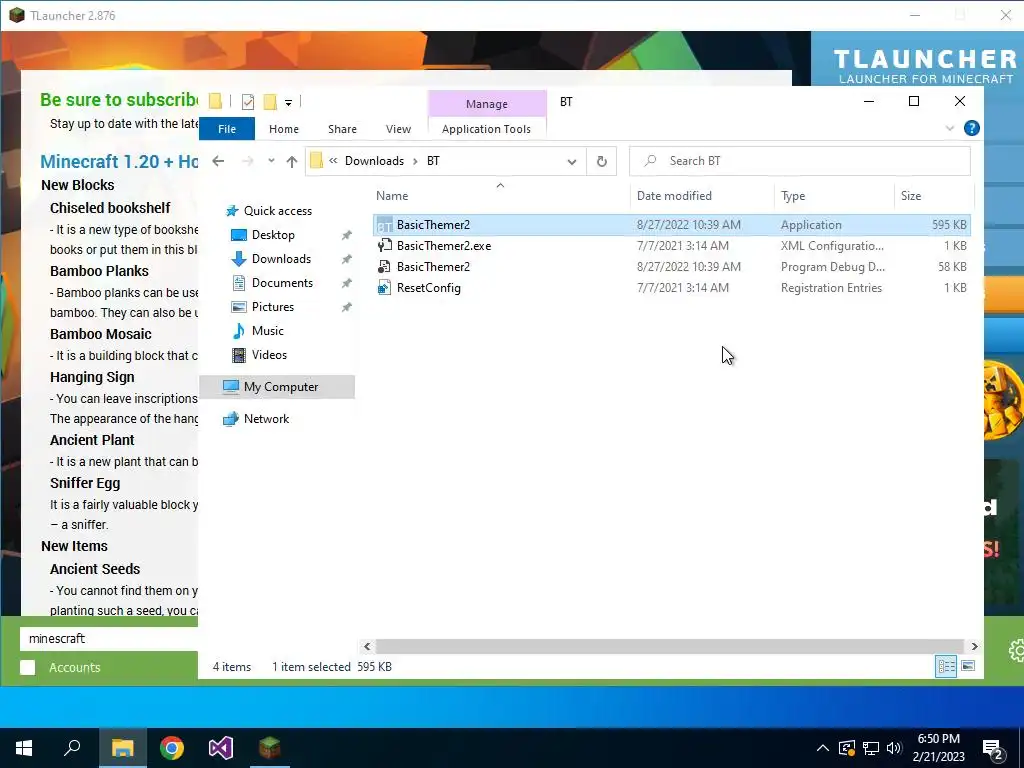The width and height of the screenshot is (1024, 768).
Task: Sort files by Date modified column
Action: click(x=674, y=195)
